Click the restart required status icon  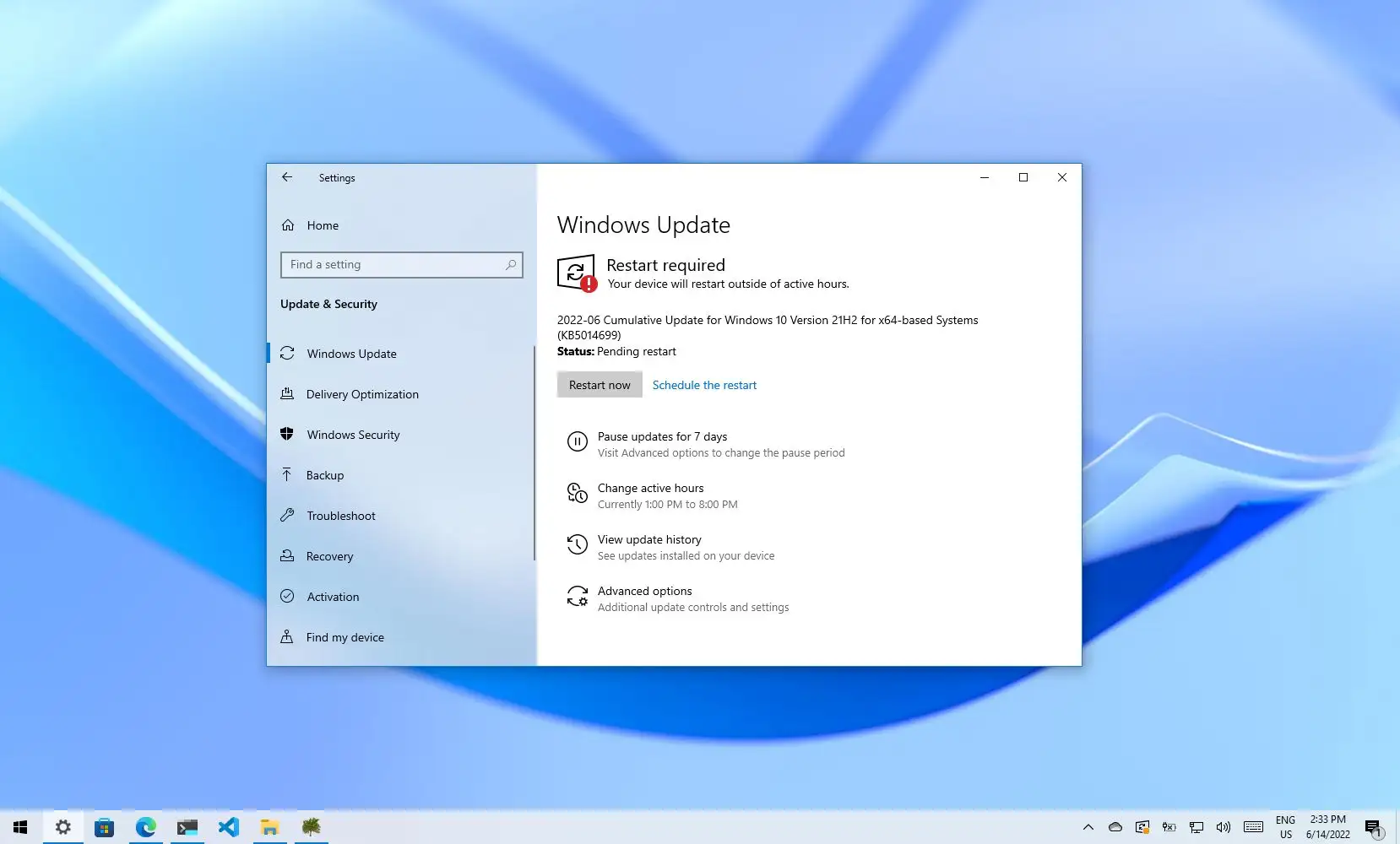click(x=577, y=273)
